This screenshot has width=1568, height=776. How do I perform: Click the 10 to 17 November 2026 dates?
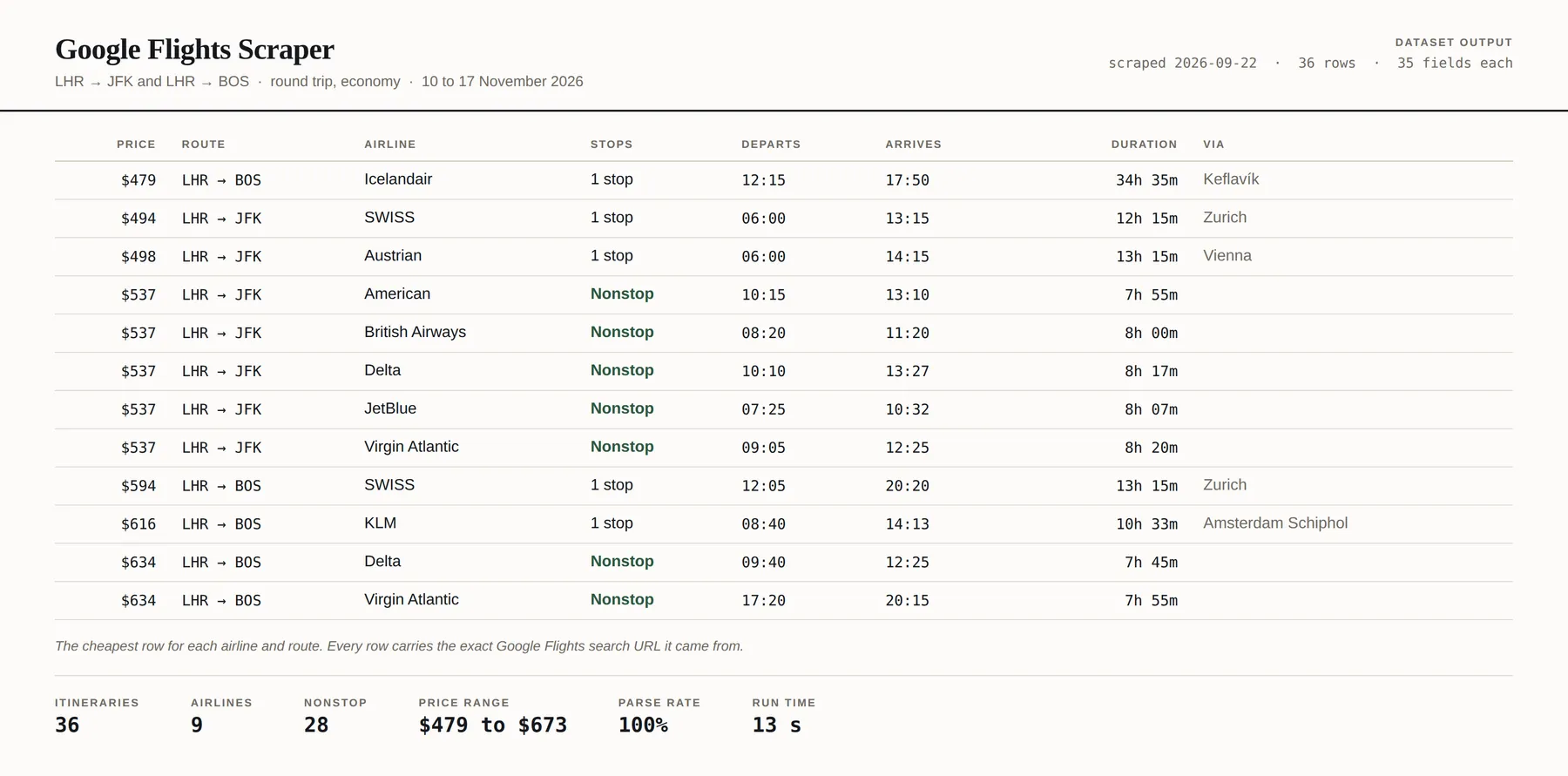(503, 82)
